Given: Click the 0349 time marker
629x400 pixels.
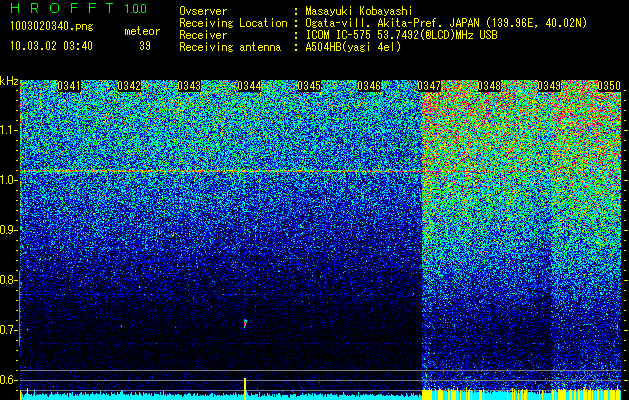Looking at the screenshot, I should pos(549,86).
